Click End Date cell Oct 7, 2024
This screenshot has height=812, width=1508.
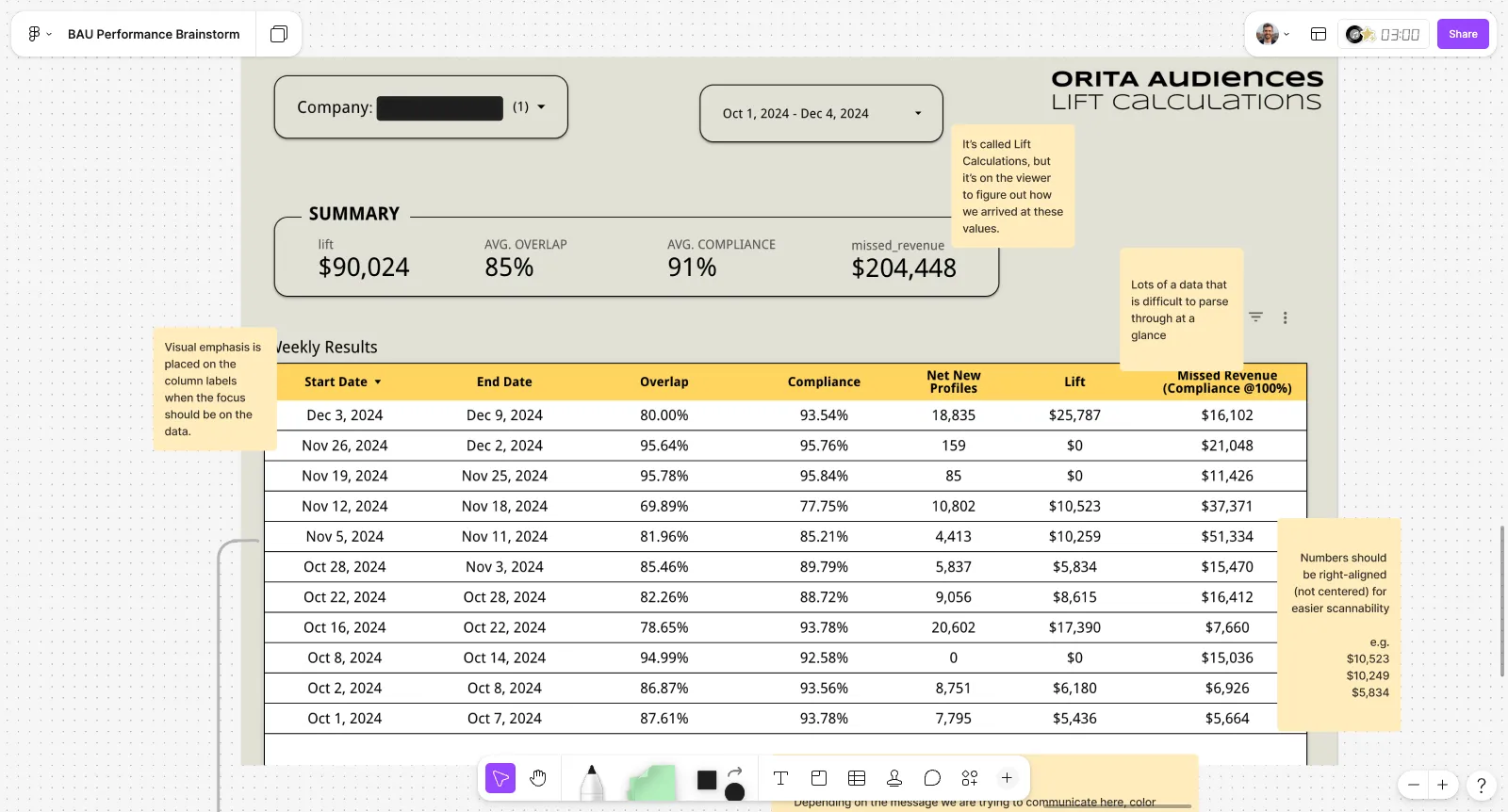[x=504, y=718]
